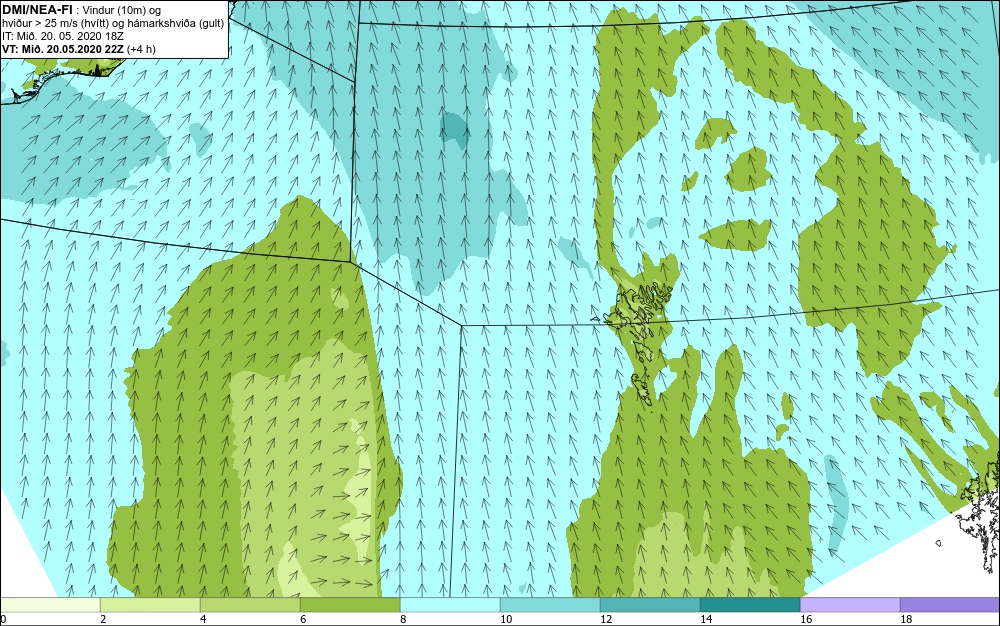Screen dimensions: 1000x626
Task: Click the legend label '4'
Action: pyautogui.click(x=203, y=619)
